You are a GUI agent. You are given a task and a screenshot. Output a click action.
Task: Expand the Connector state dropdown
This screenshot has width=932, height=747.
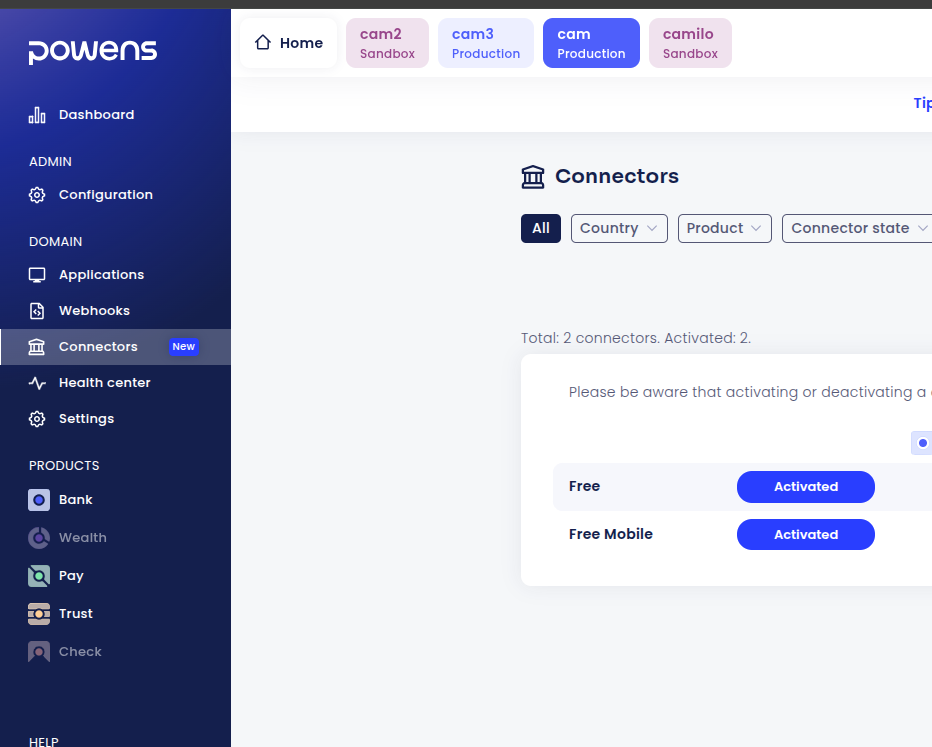tap(858, 228)
